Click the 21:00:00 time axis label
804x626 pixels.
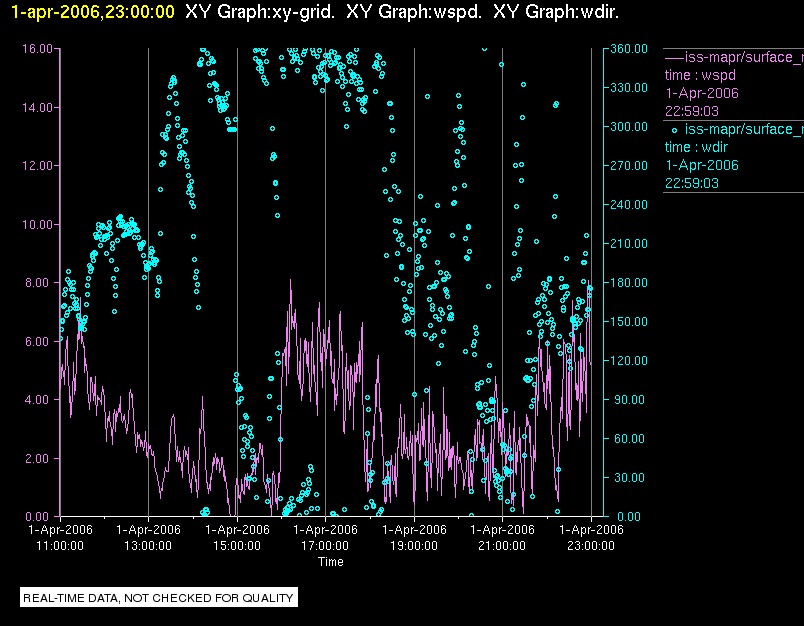502,546
